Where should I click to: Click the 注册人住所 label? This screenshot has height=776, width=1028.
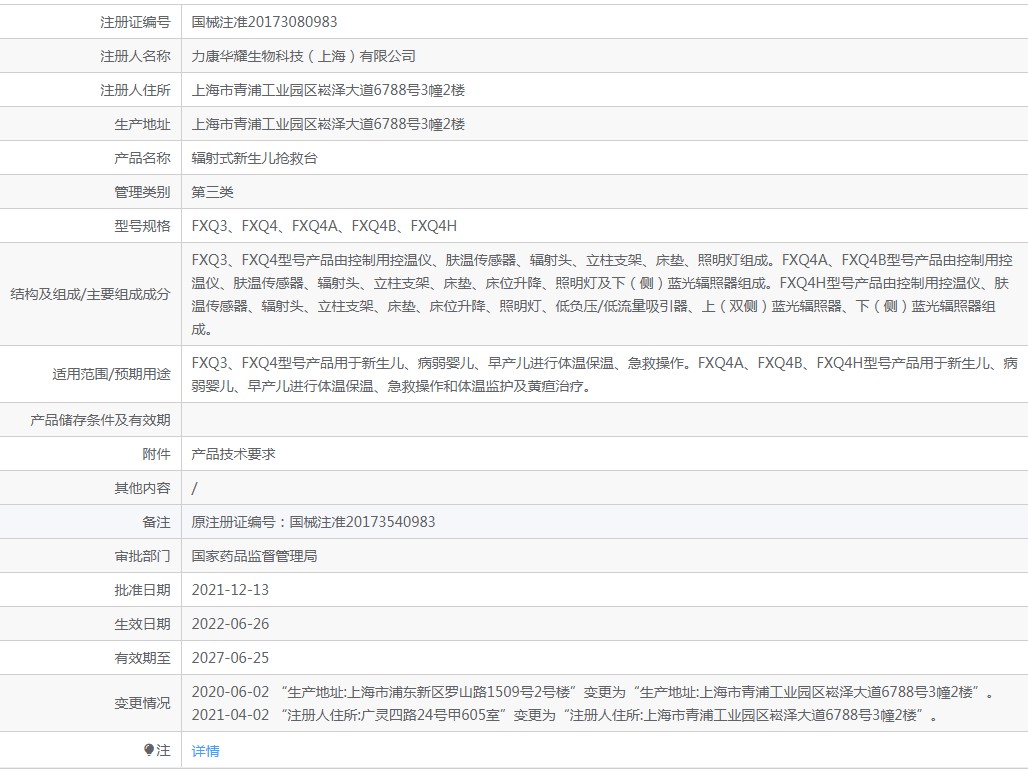pos(135,90)
